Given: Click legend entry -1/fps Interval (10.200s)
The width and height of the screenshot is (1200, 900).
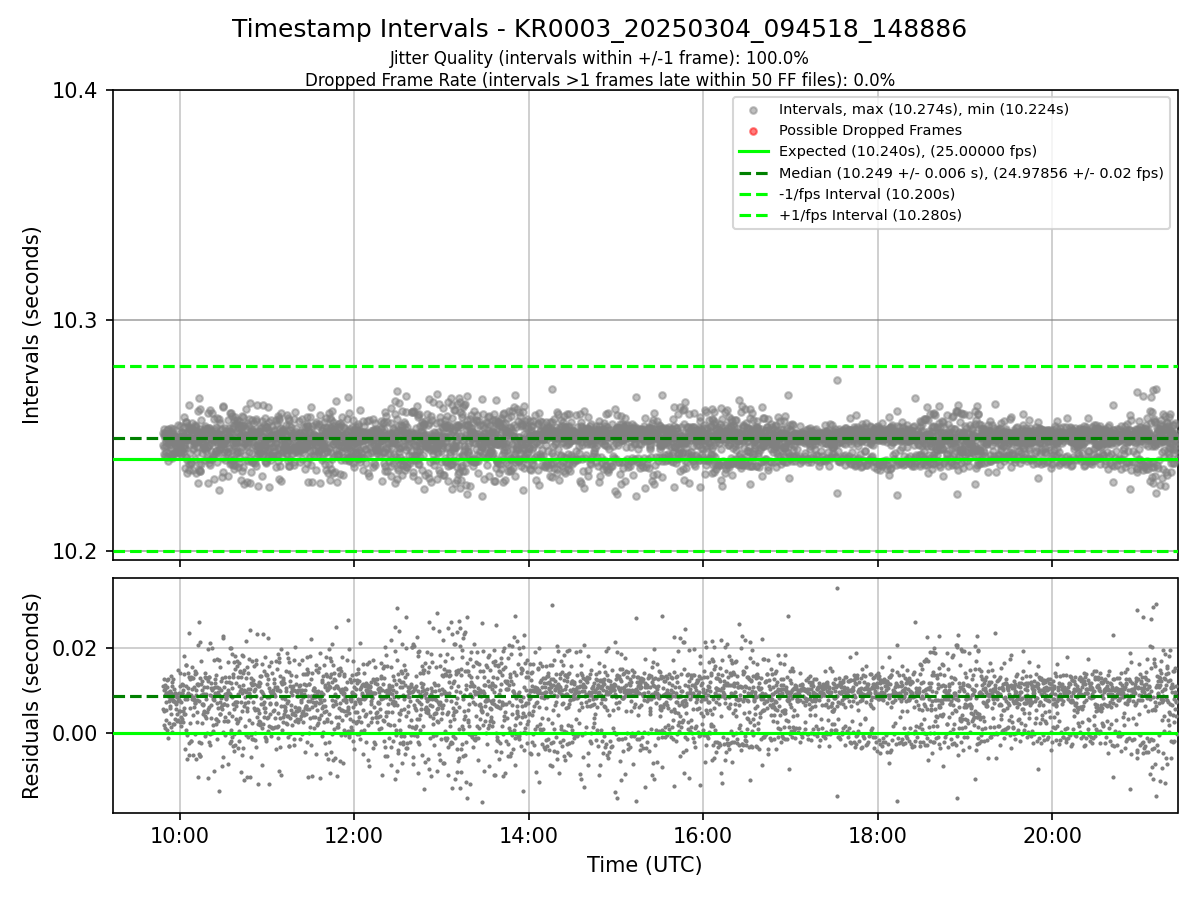Looking at the screenshot, I should tap(867, 194).
